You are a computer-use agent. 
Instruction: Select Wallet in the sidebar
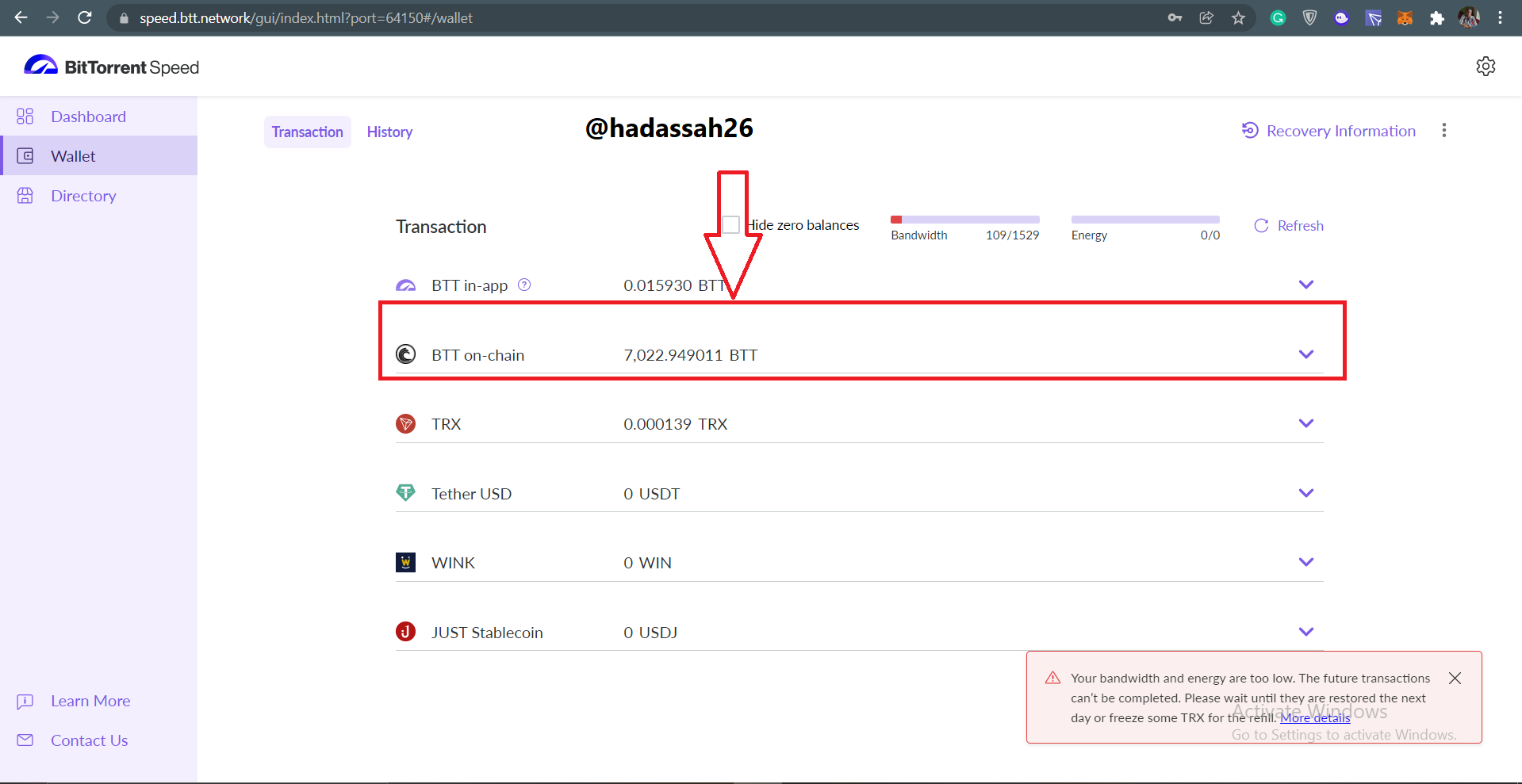click(x=98, y=156)
